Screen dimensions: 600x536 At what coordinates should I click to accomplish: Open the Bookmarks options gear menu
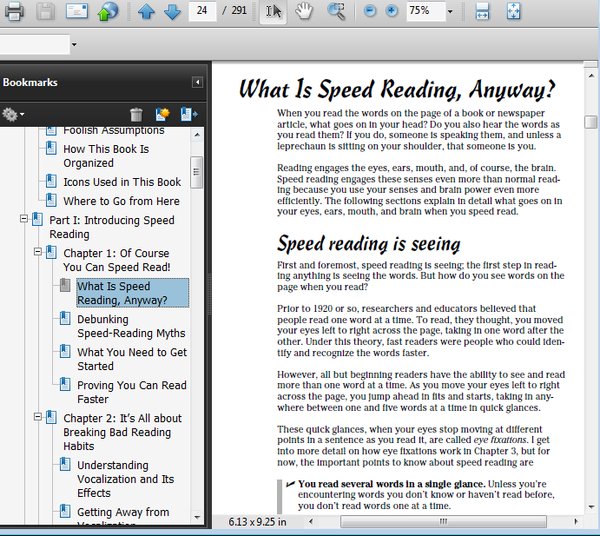click(13, 114)
